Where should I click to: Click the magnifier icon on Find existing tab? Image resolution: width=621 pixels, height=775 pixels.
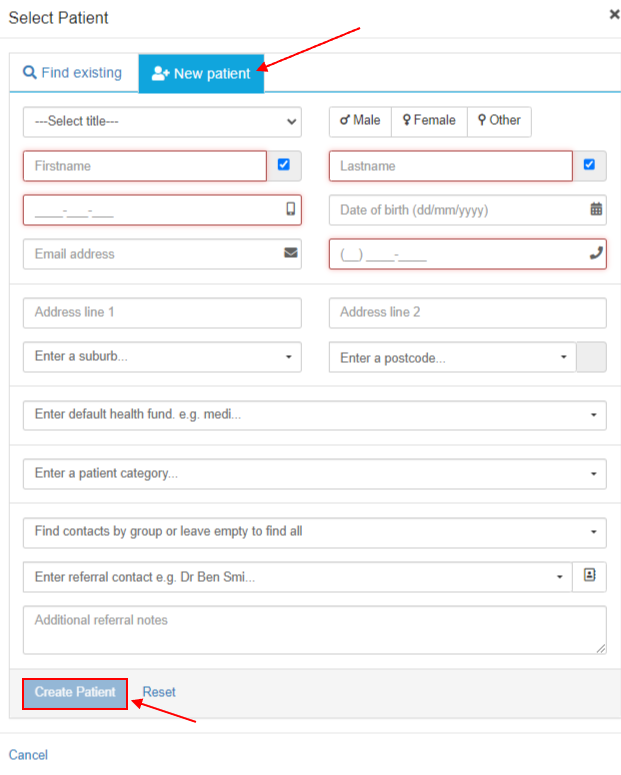[30, 72]
